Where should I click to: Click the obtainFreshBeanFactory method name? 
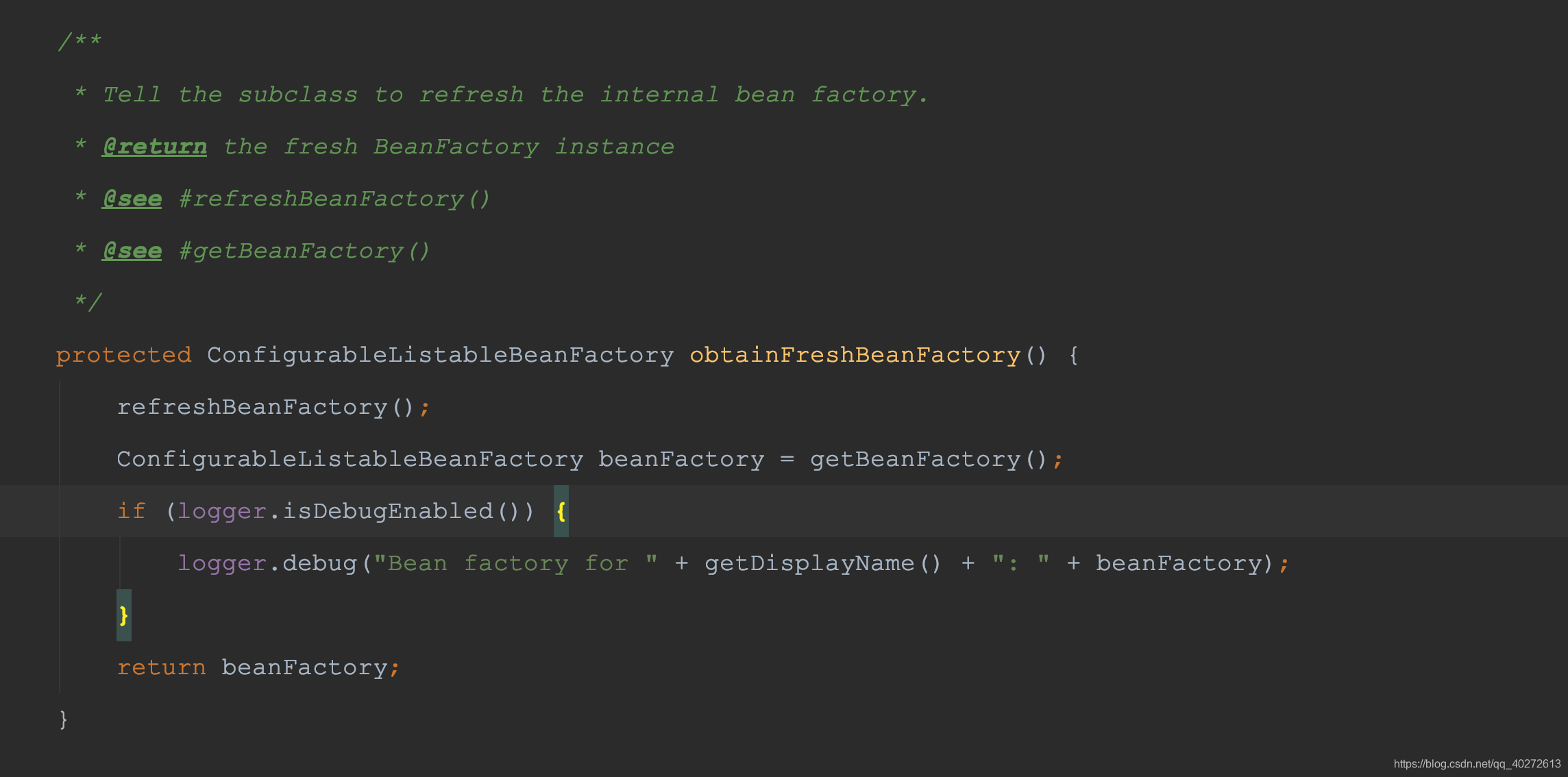(855, 355)
